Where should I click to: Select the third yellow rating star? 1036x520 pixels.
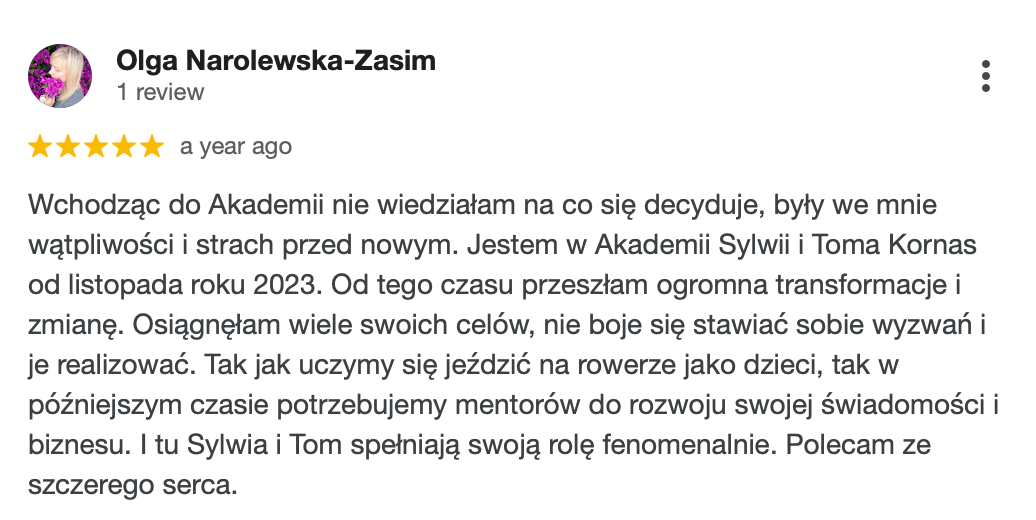[x=96, y=147]
